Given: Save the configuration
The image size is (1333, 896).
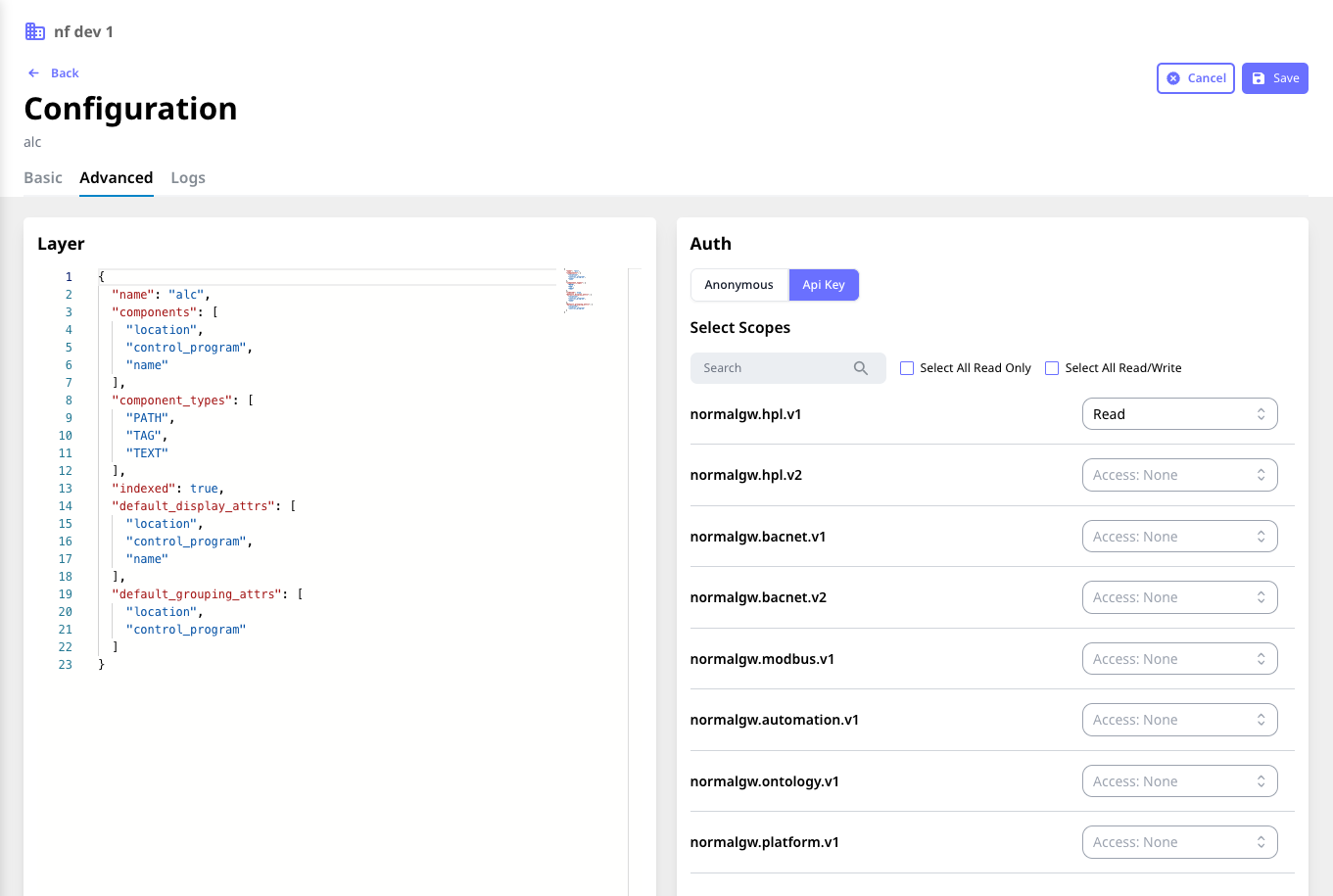Looking at the screenshot, I should pos(1275,78).
